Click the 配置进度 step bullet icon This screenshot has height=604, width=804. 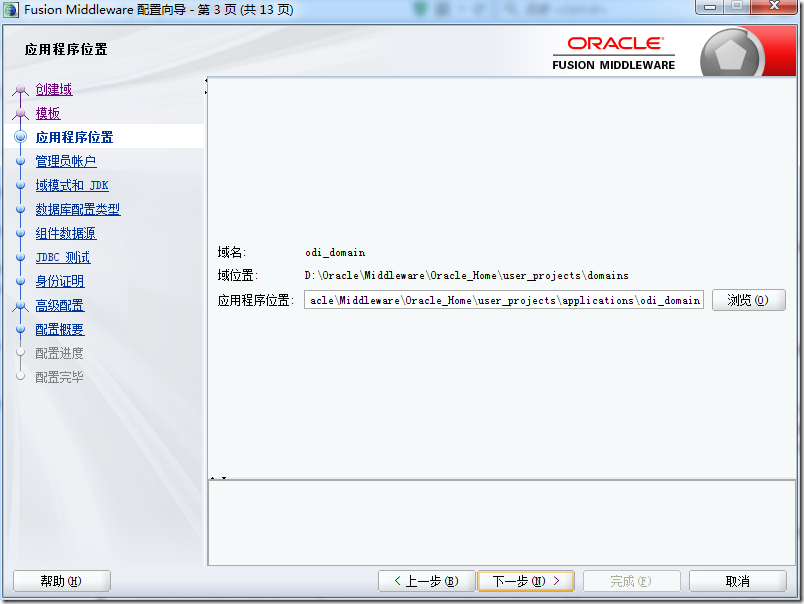click(21, 353)
